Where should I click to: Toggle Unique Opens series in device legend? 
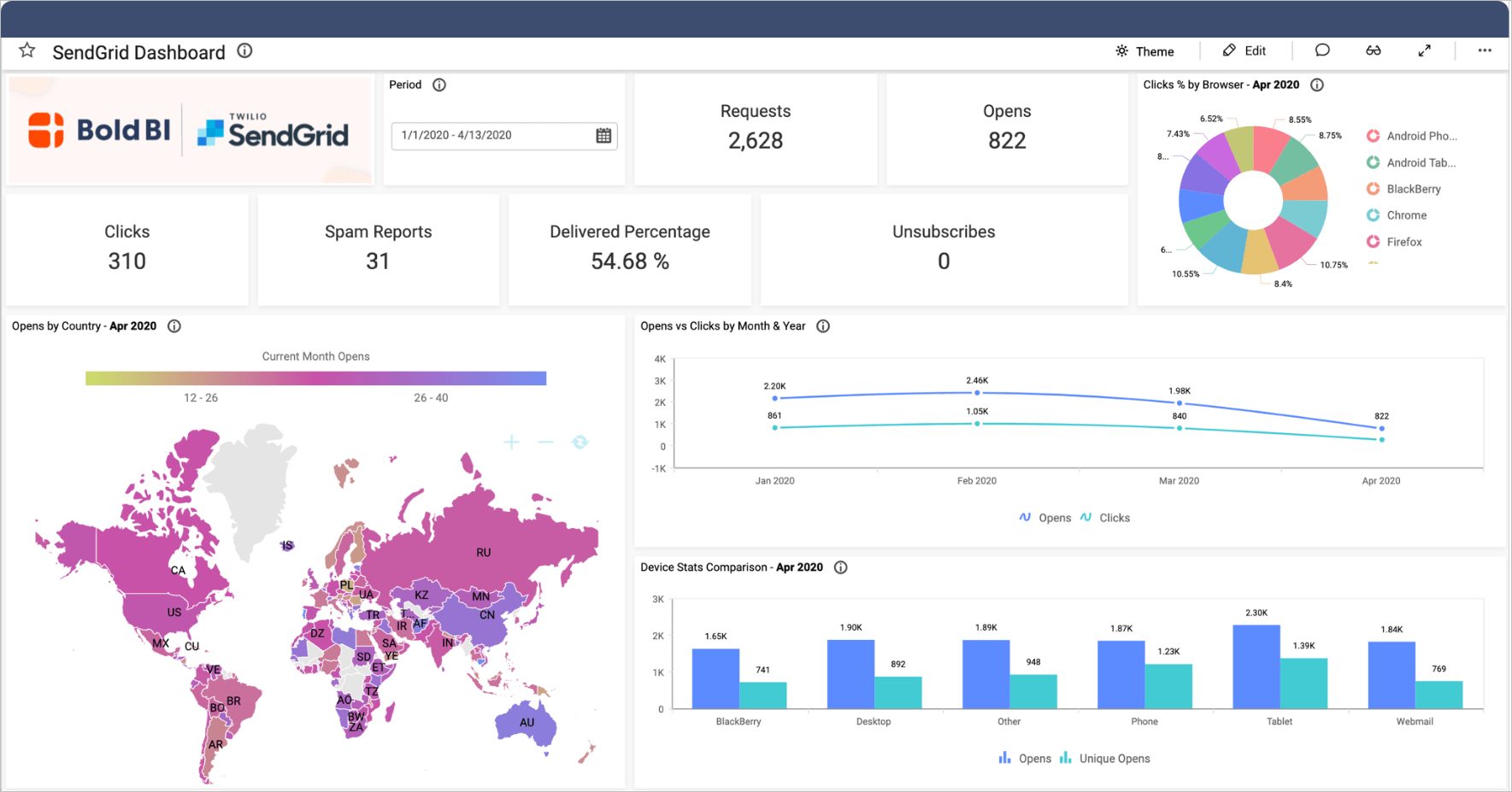coord(1104,759)
